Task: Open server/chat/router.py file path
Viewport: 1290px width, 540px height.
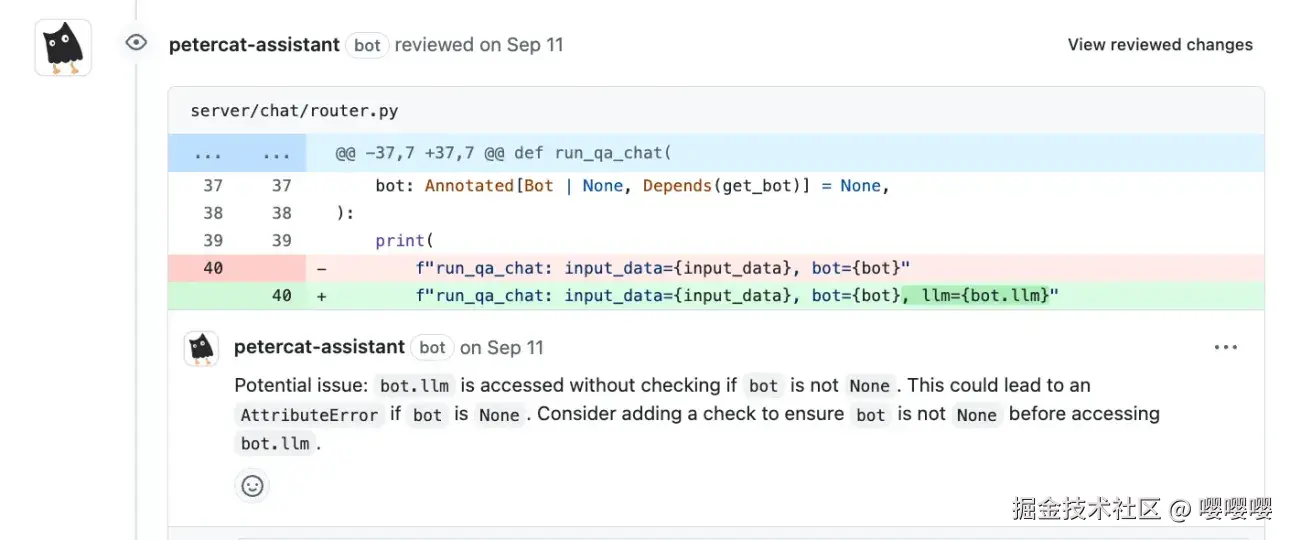Action: (294, 111)
